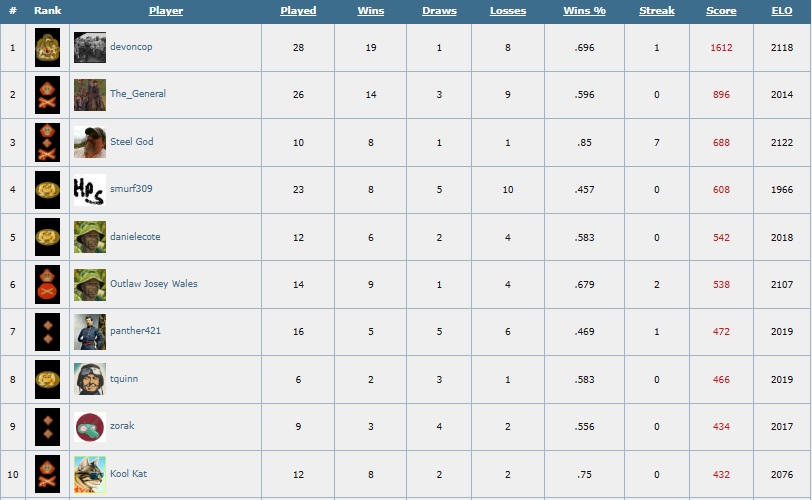Screen dimensions: 812x500
Task: Click smurf309's gold oval rank badge
Action: pyautogui.click(x=47, y=190)
